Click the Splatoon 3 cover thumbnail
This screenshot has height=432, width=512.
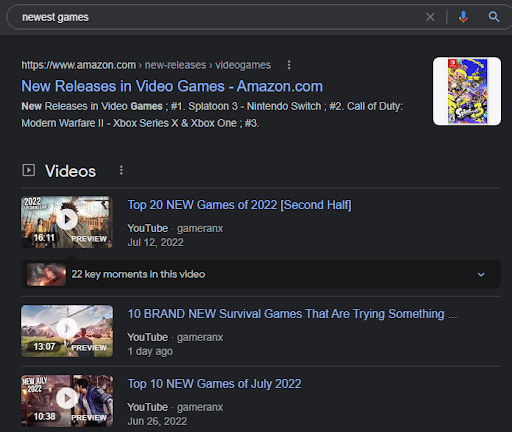pyautogui.click(x=467, y=91)
